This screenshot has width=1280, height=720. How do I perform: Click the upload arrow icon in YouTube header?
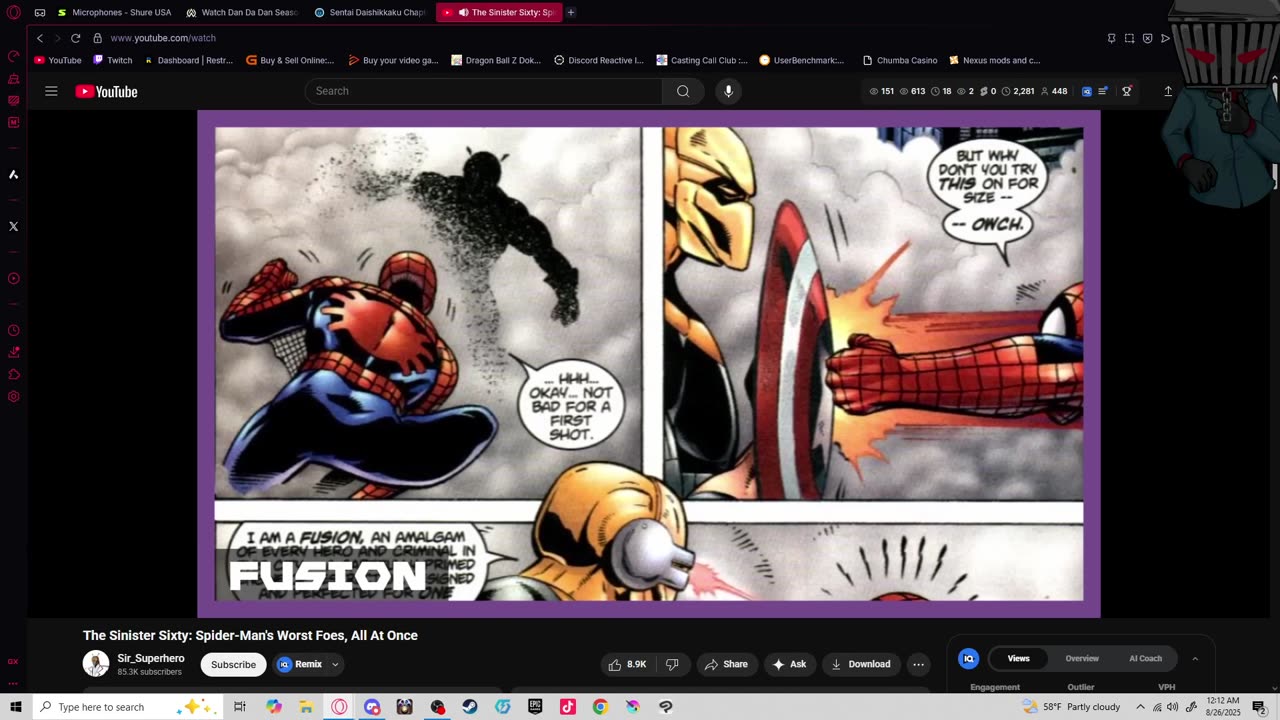pos(1168,91)
